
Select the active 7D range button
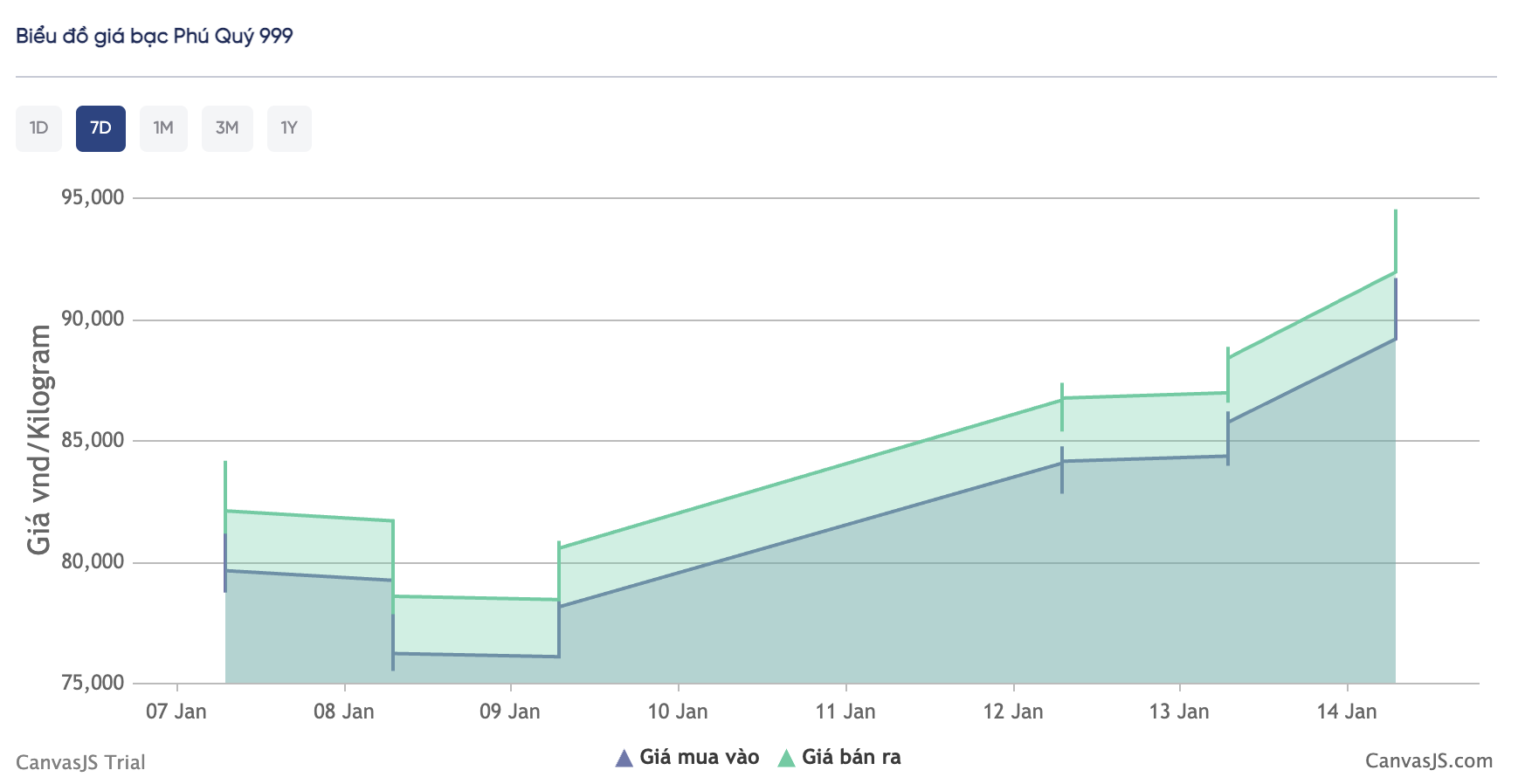pyautogui.click(x=100, y=128)
